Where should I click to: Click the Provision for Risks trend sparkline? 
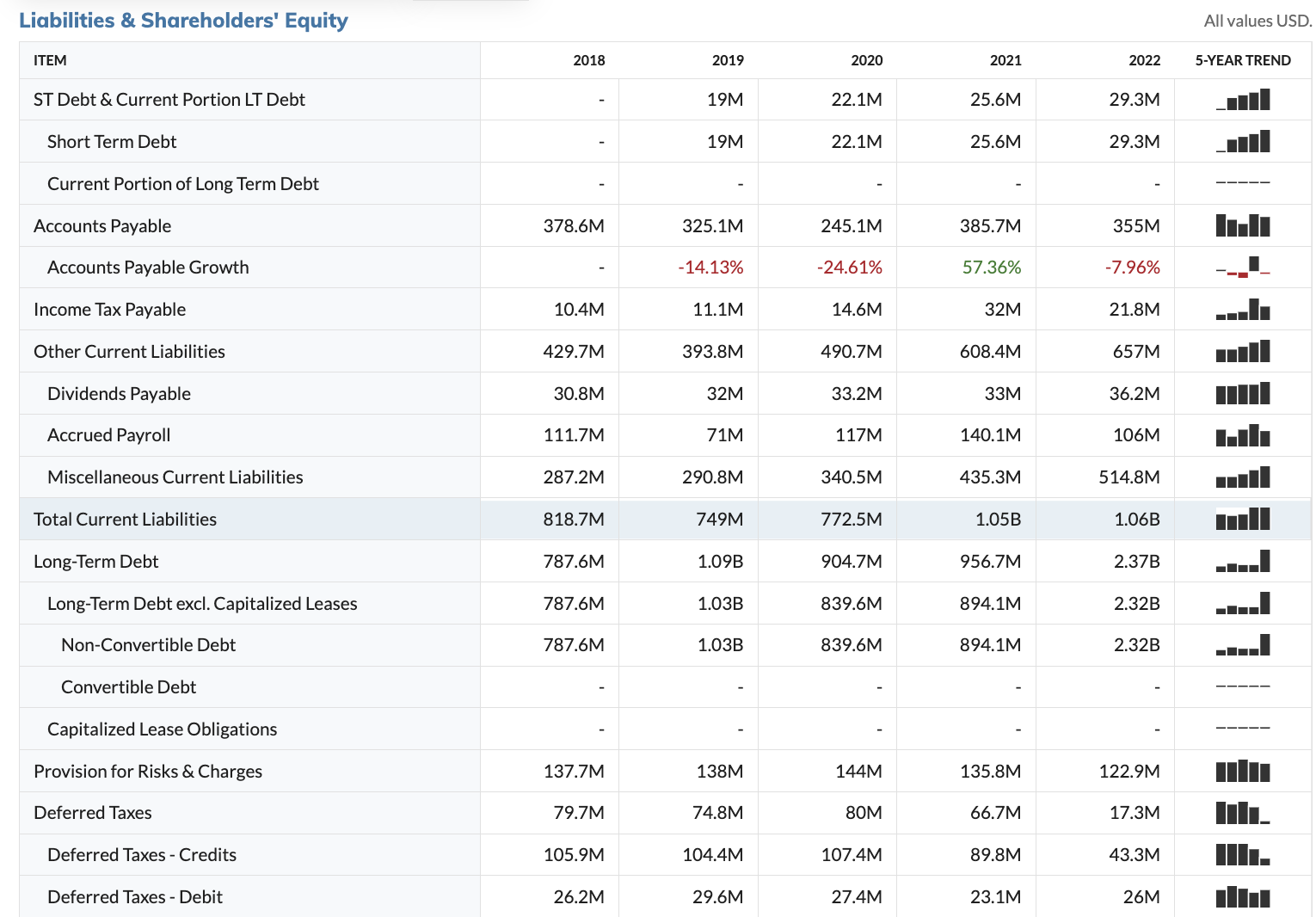(x=1243, y=771)
